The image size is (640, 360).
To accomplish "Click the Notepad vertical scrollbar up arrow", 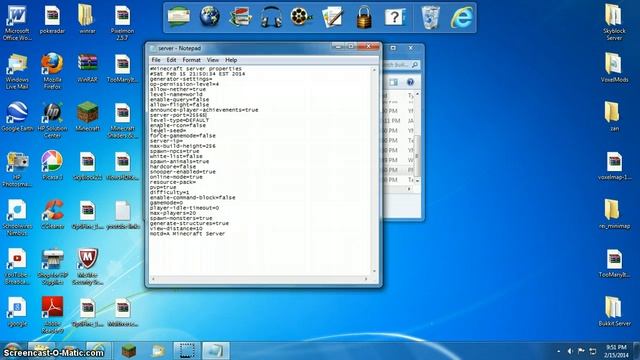I will (374, 70).
